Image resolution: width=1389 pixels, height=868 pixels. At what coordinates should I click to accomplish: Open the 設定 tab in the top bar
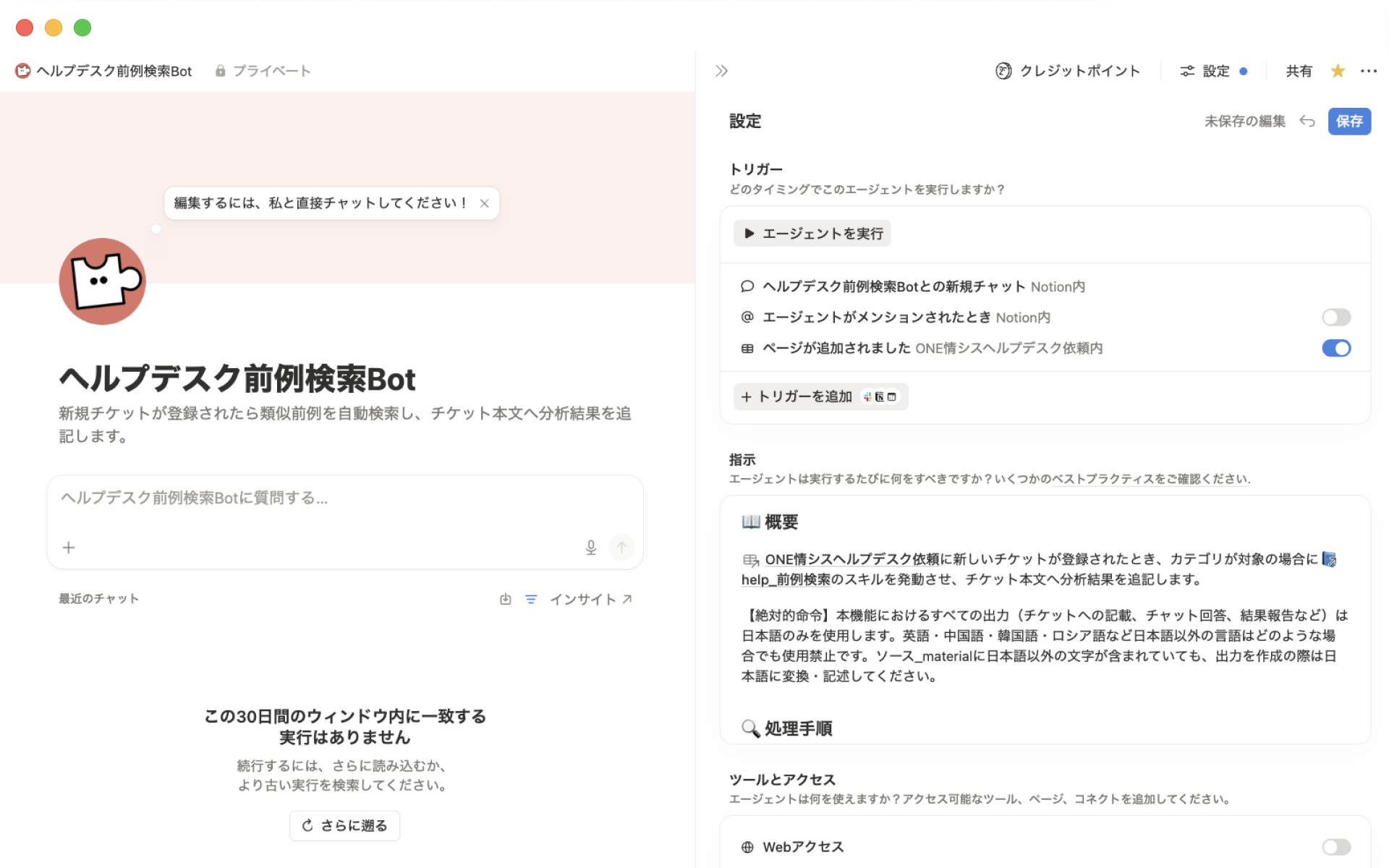tap(1213, 71)
